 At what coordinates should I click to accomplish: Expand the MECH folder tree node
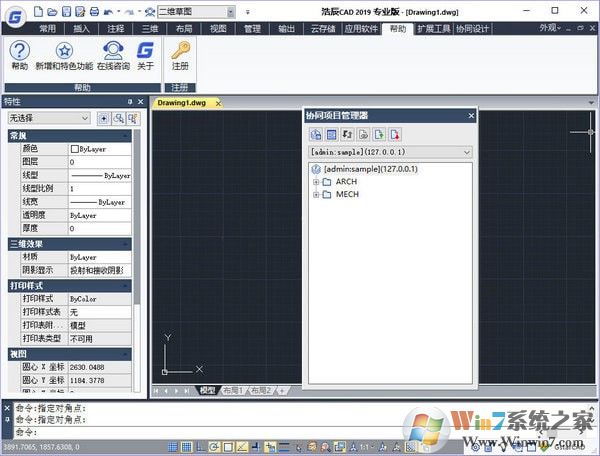coord(316,194)
